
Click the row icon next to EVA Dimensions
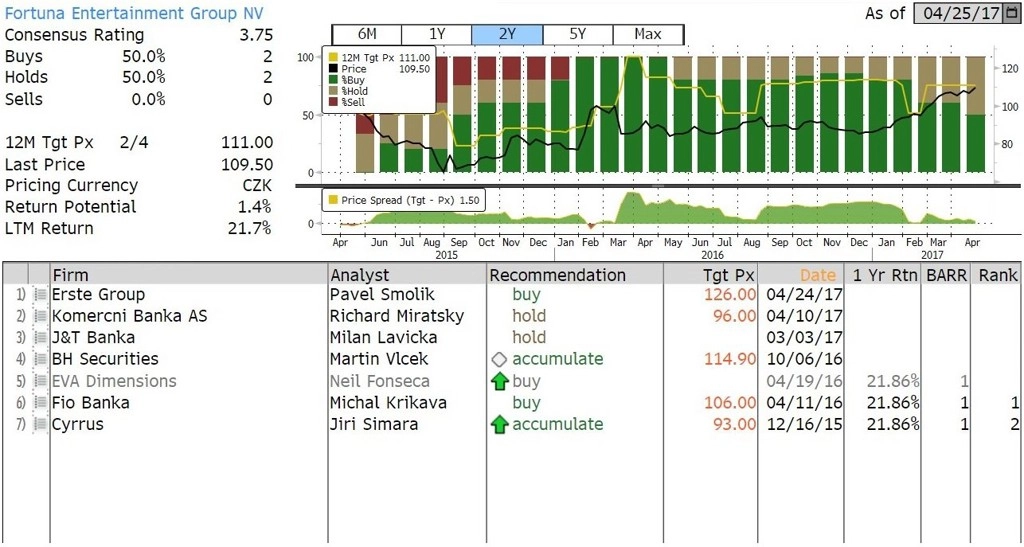40,381
